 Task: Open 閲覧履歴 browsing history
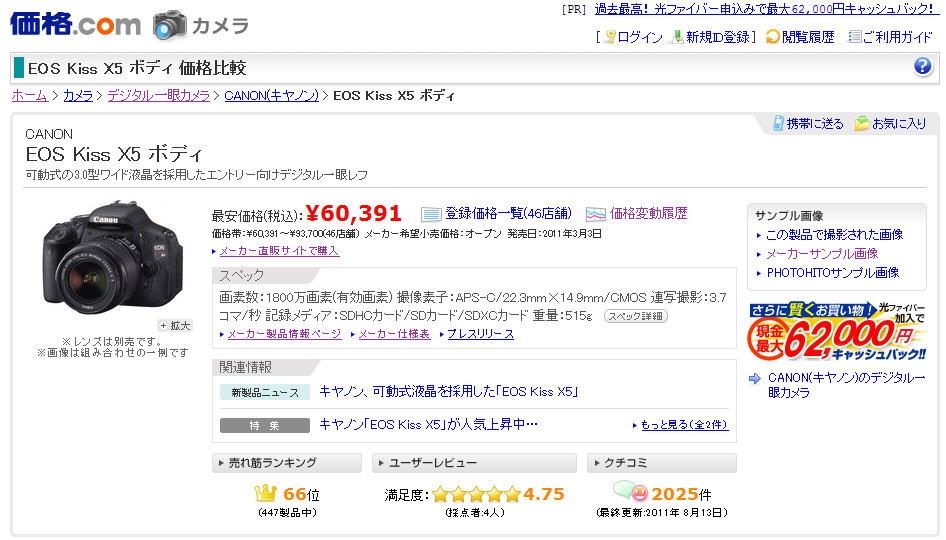click(x=801, y=37)
